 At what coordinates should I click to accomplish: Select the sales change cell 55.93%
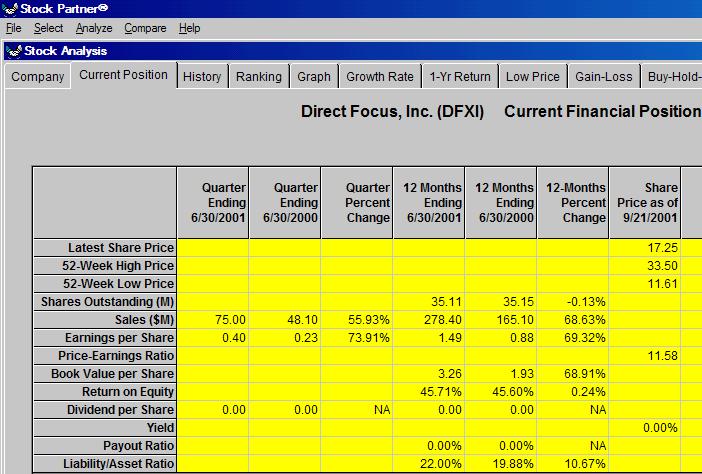point(357,320)
